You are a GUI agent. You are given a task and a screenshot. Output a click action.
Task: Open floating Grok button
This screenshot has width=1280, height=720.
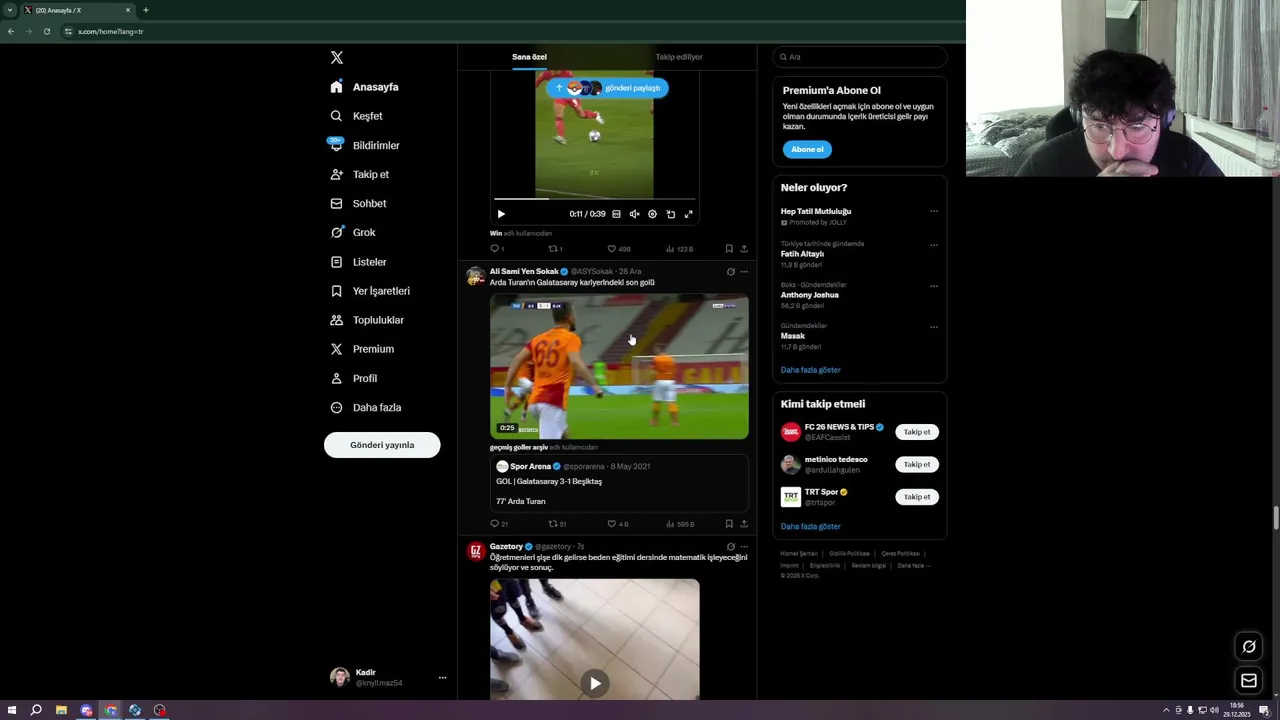(x=1249, y=647)
